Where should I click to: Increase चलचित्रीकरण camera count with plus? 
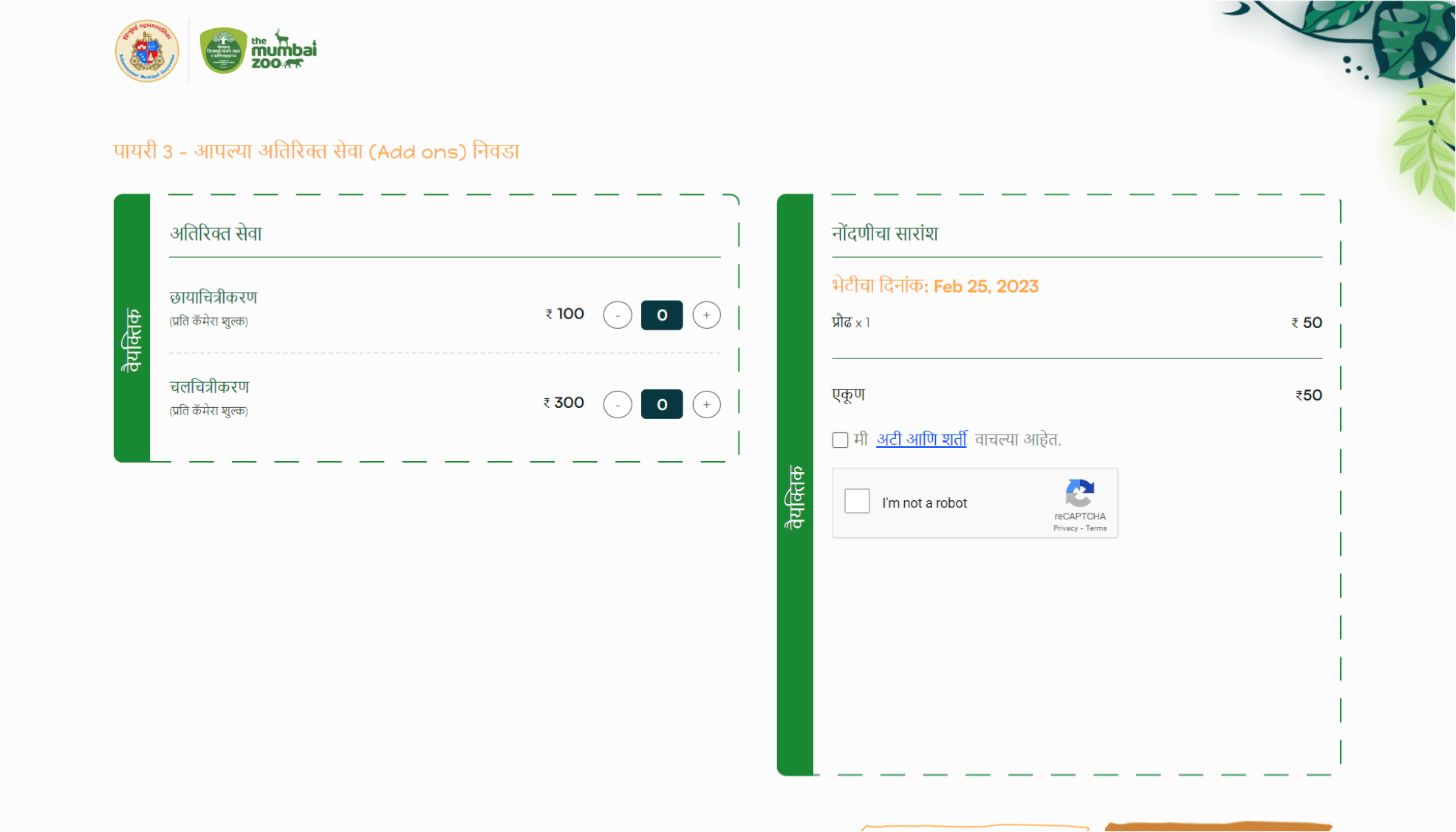pos(706,404)
